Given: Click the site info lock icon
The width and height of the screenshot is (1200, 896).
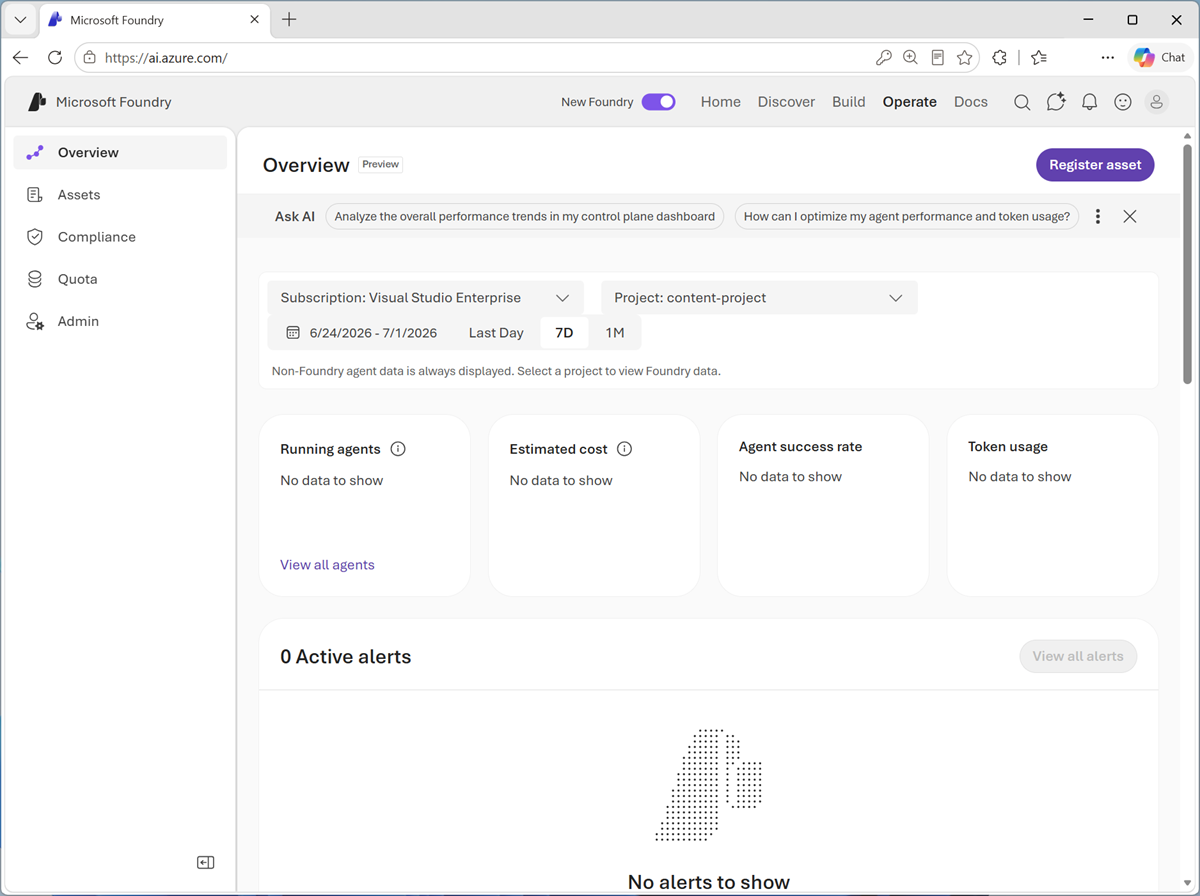Looking at the screenshot, I should (x=90, y=58).
